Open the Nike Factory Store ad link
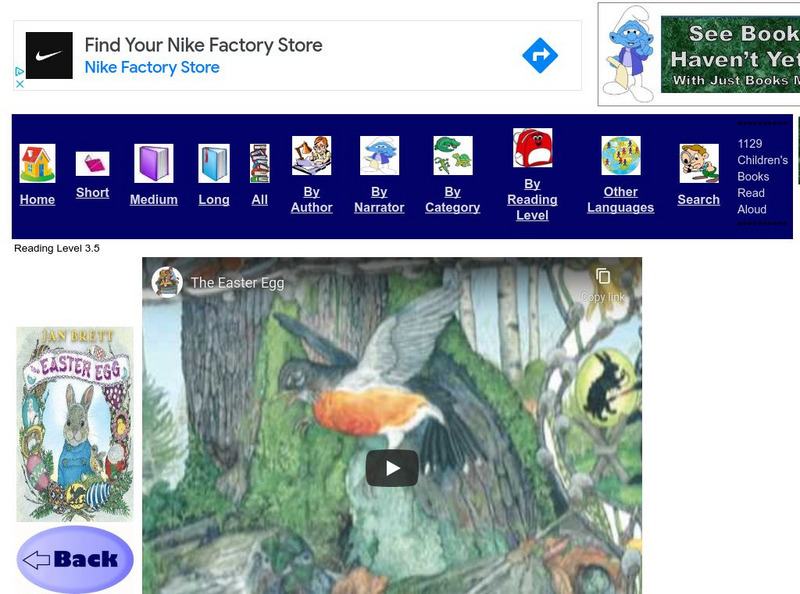 152,67
